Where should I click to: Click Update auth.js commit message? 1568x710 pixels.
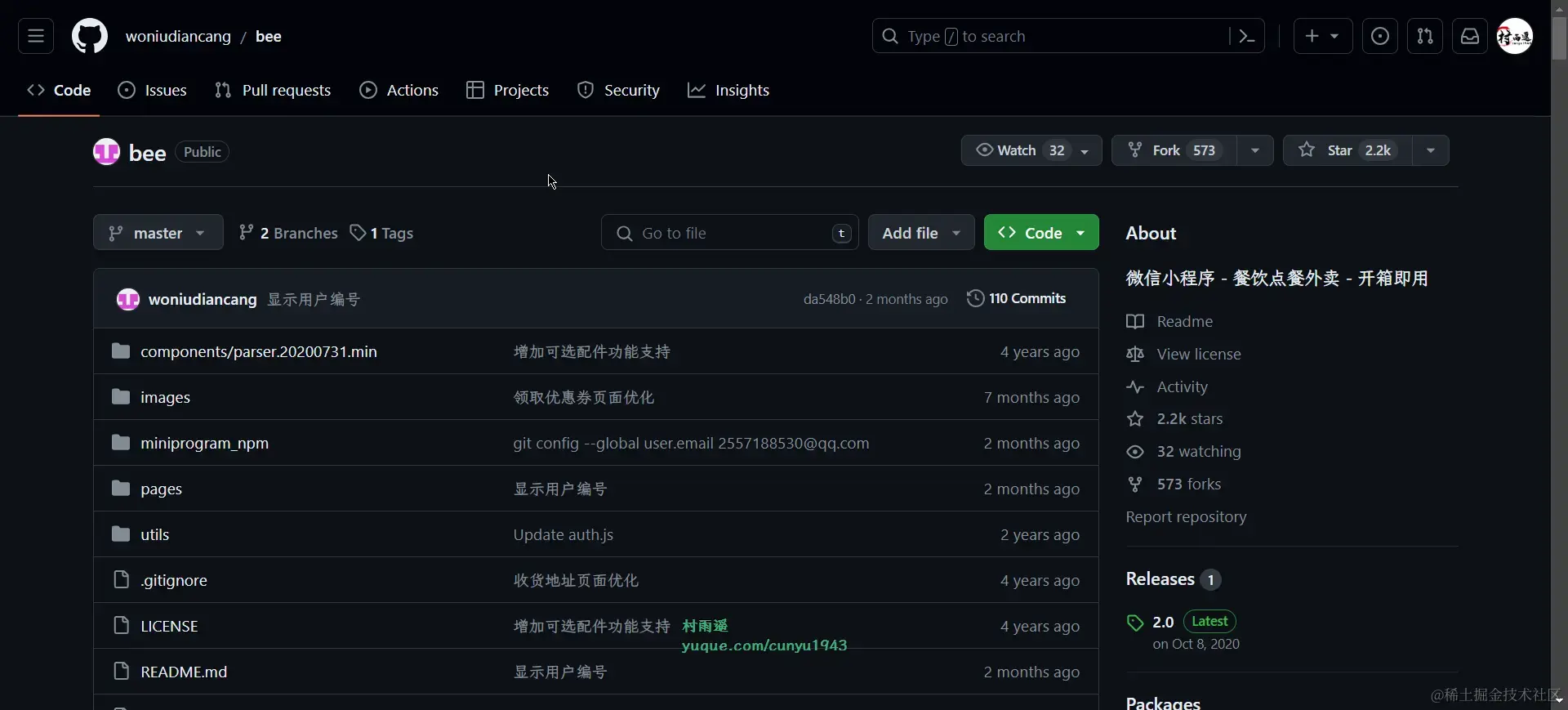pos(563,534)
